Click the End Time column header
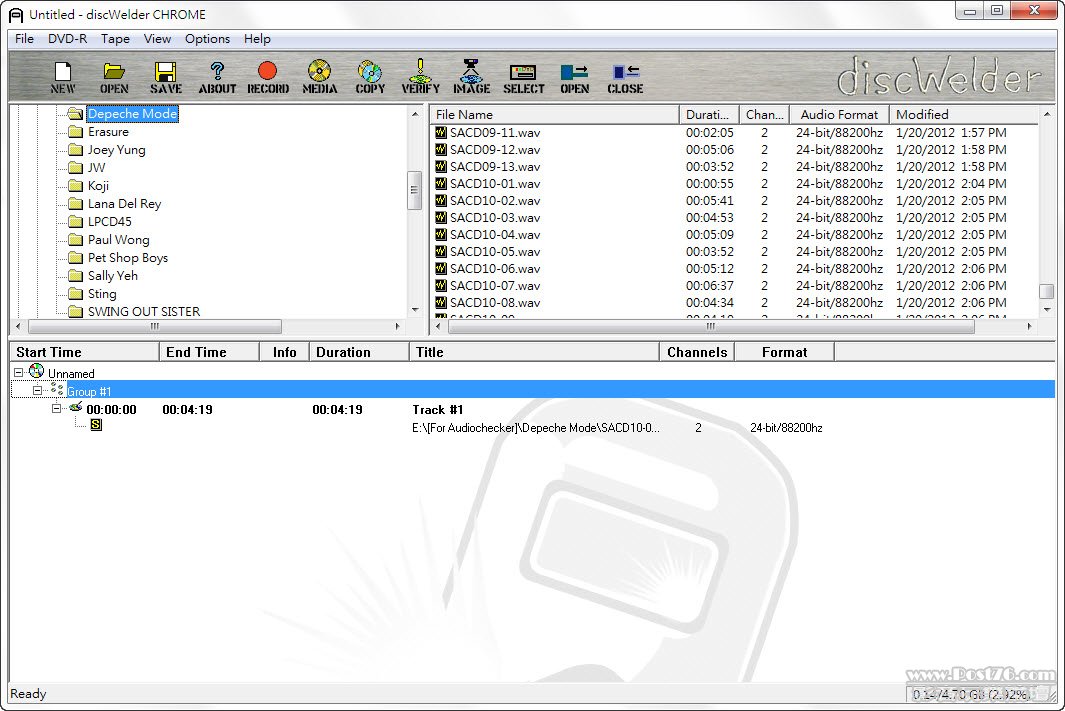Image resolution: width=1065 pixels, height=711 pixels. pos(209,352)
